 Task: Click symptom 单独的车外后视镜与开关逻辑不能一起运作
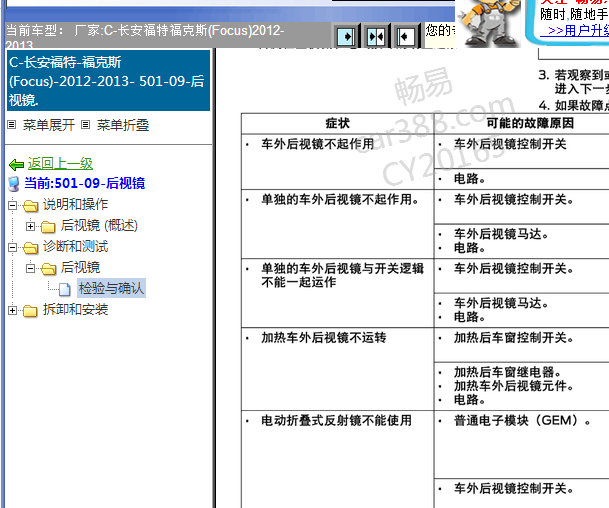coord(343,275)
